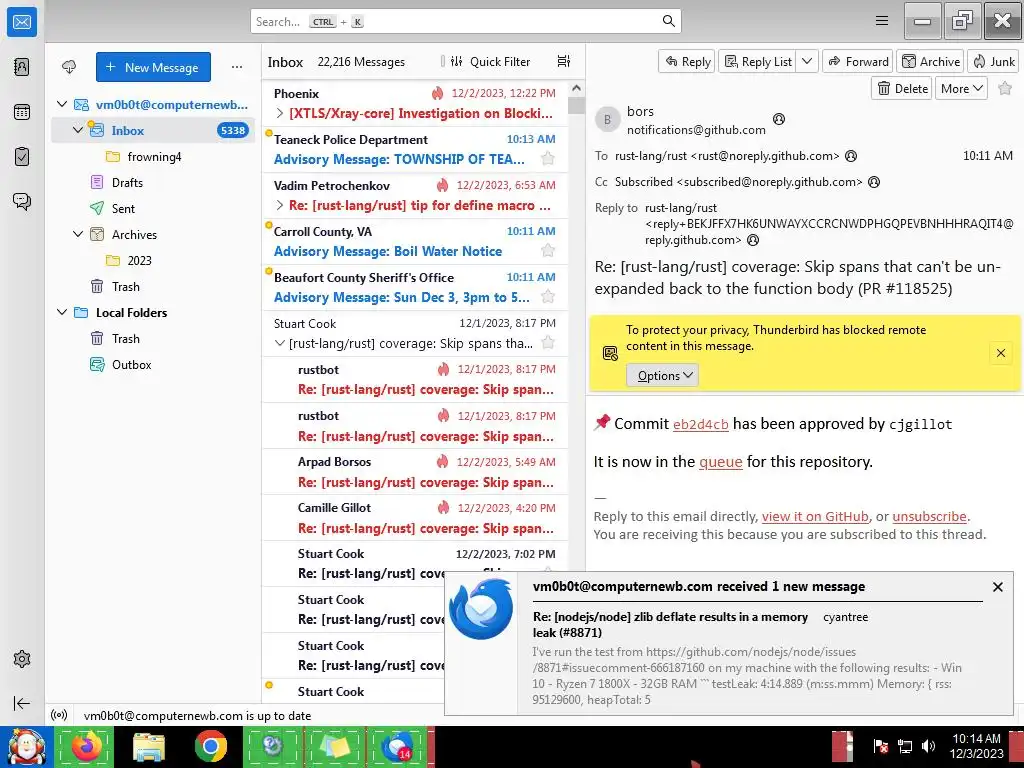Click the online status indicator icon
The image size is (1024, 768).
(x=59, y=715)
